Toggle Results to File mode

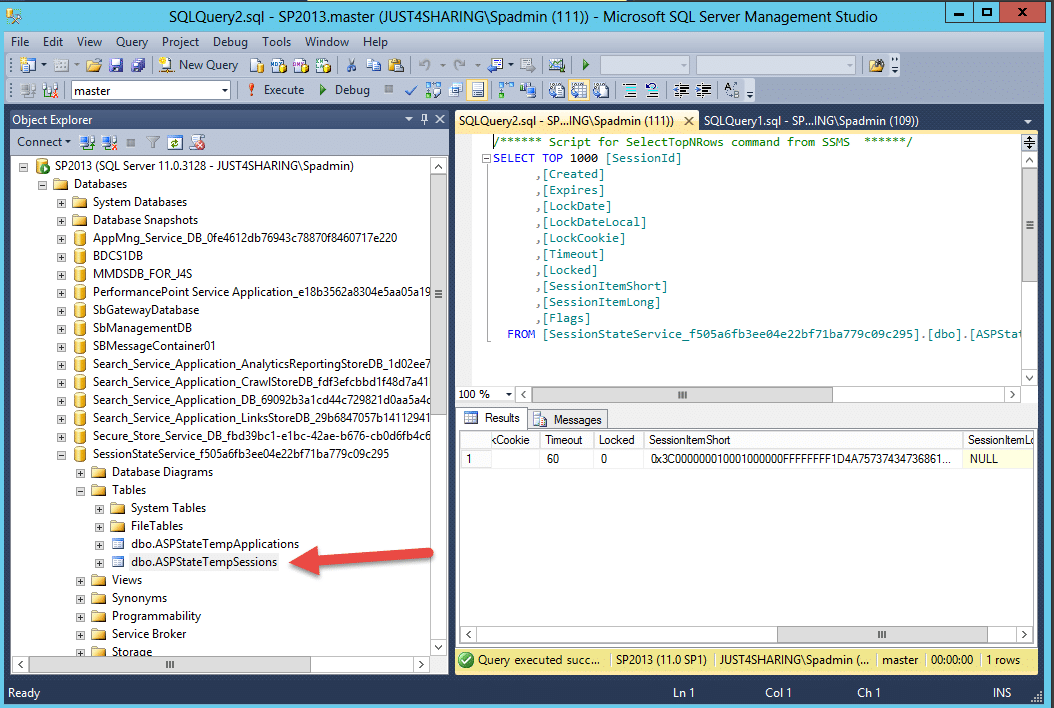click(x=601, y=90)
